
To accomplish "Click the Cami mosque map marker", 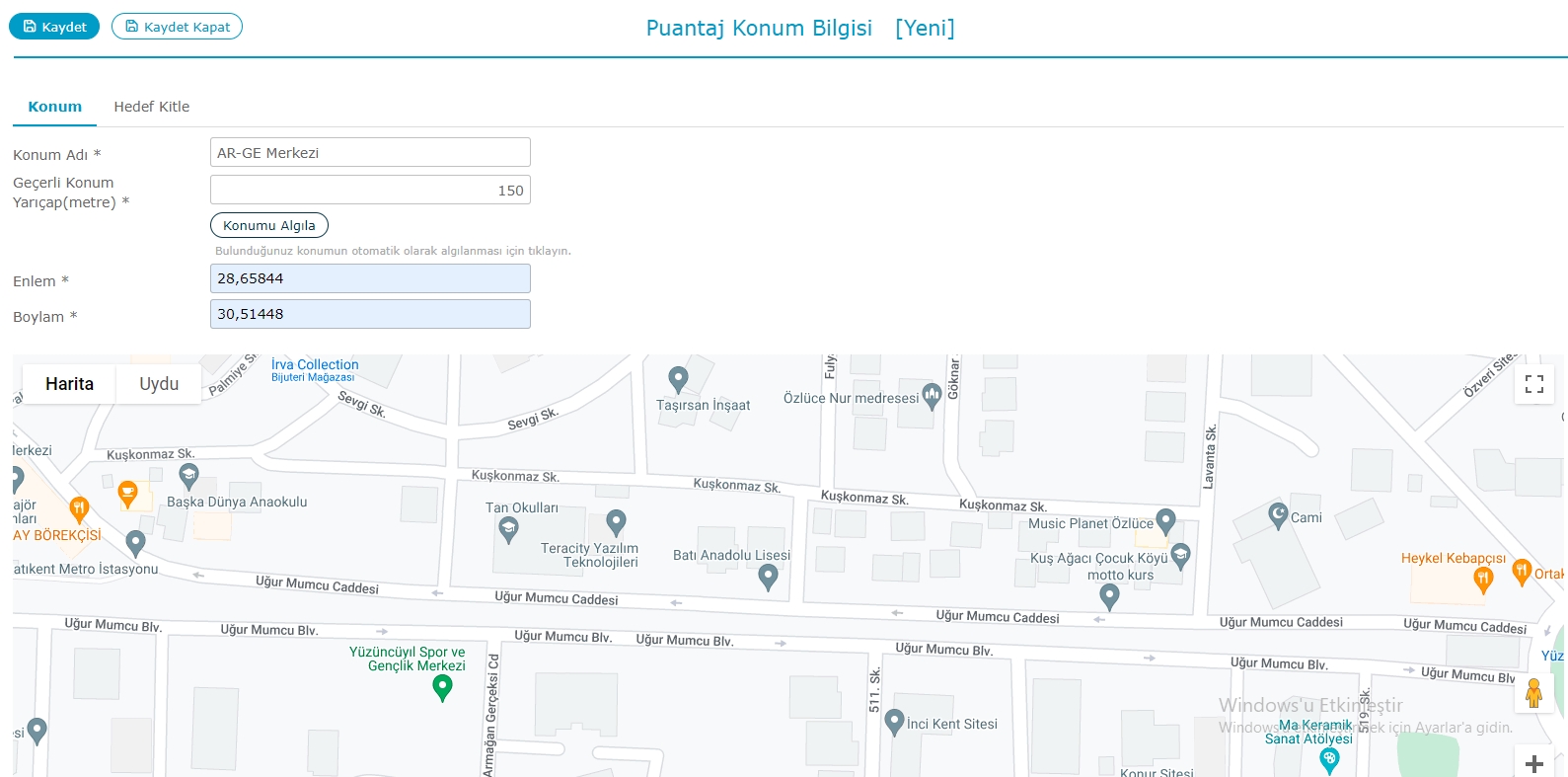I will coord(1278,515).
